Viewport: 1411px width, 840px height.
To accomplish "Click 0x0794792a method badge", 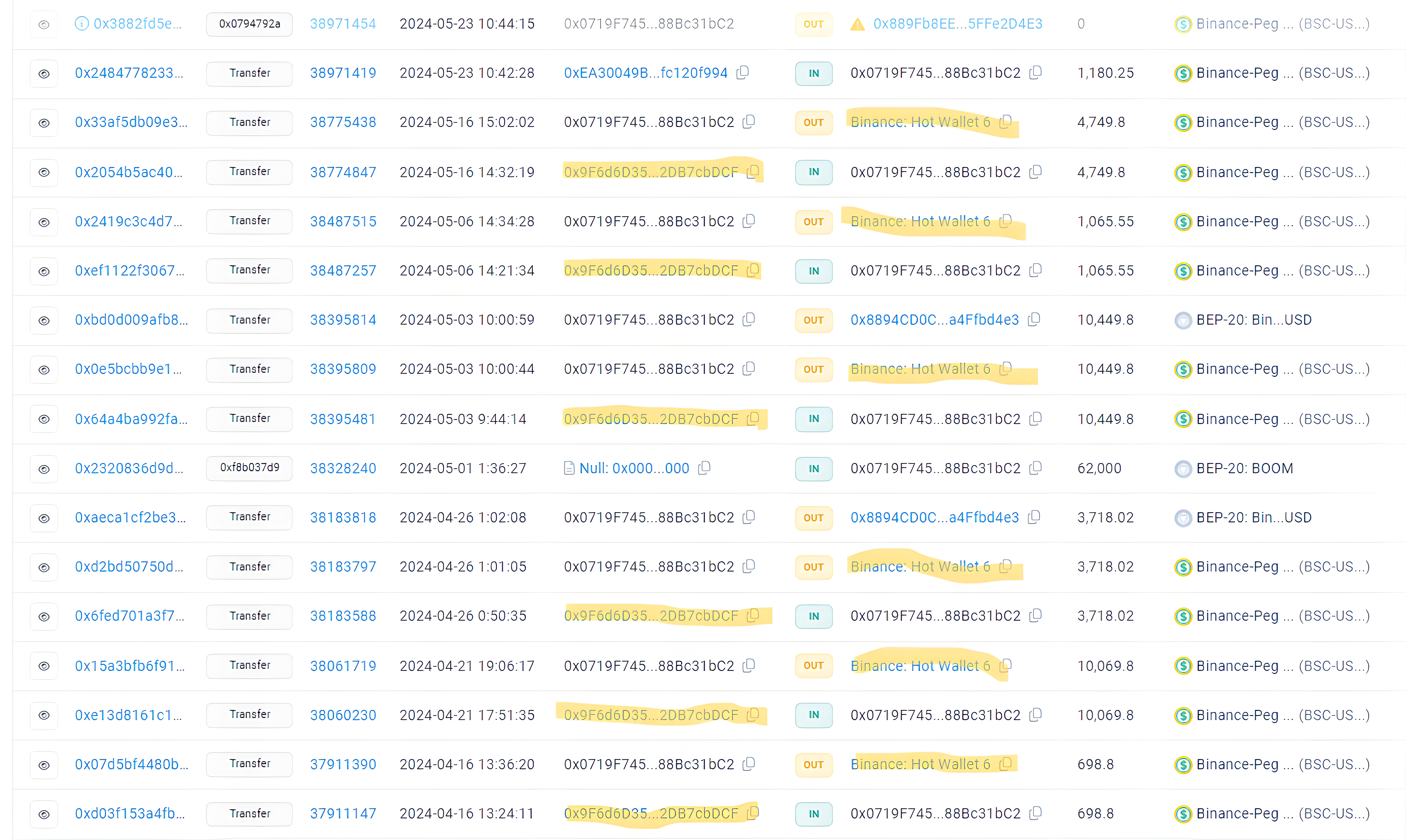I will (x=249, y=24).
